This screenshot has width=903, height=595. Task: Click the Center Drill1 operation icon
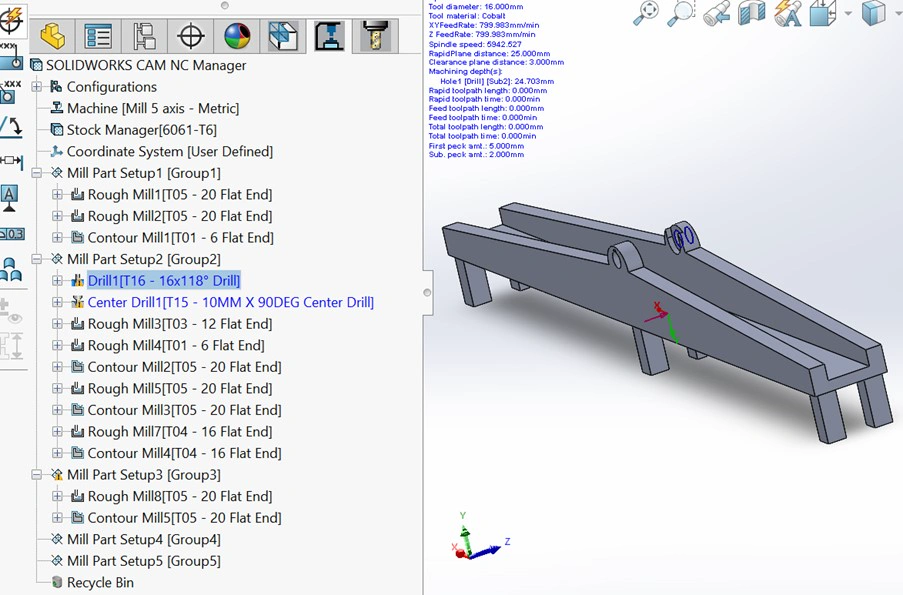tap(77, 302)
